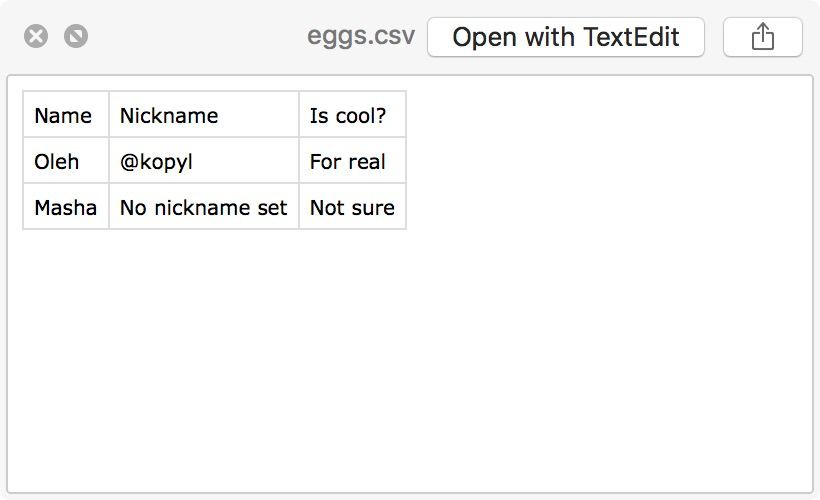This screenshot has height=500, width=820.
Task: Click the X icon in the title bar
Action: coord(36,37)
